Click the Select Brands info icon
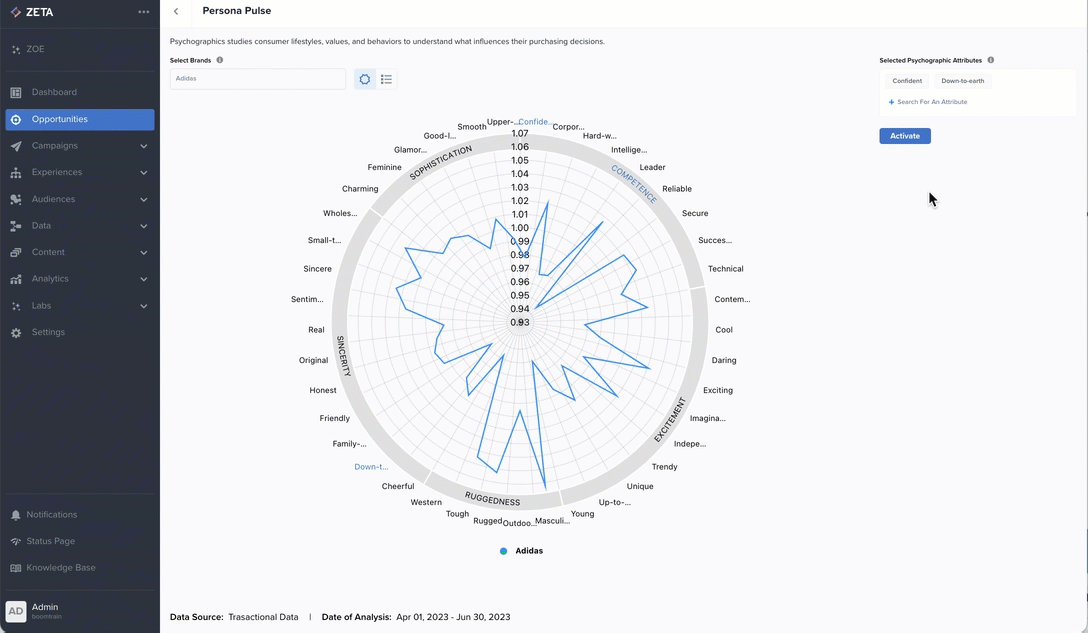1088x633 pixels. (220, 60)
